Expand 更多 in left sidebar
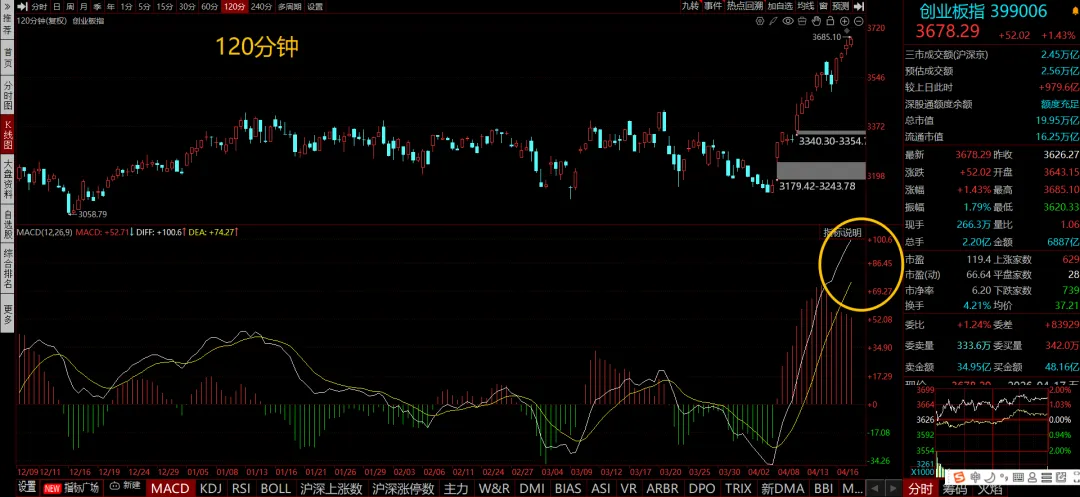 [7, 314]
